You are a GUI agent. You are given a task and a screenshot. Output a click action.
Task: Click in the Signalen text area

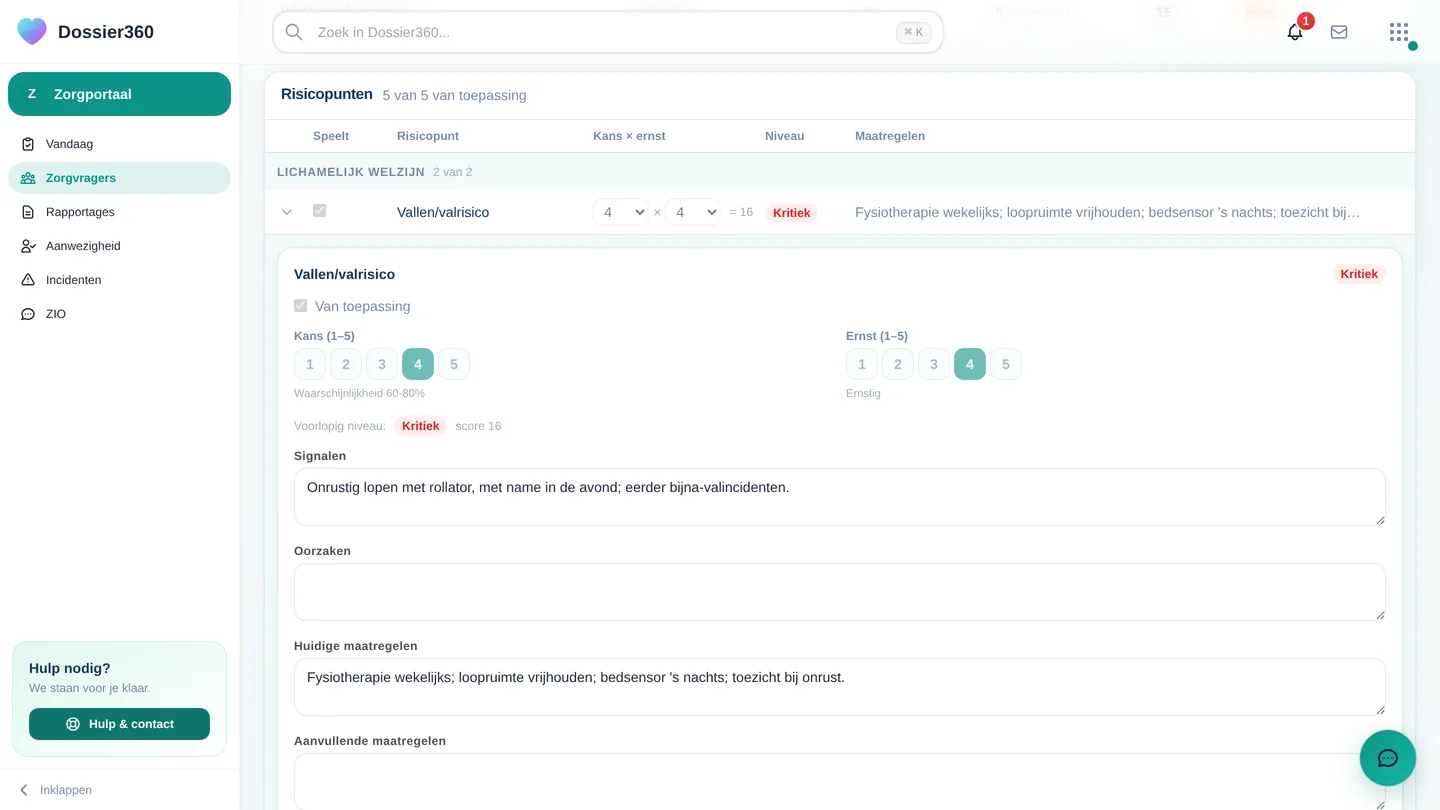840,497
